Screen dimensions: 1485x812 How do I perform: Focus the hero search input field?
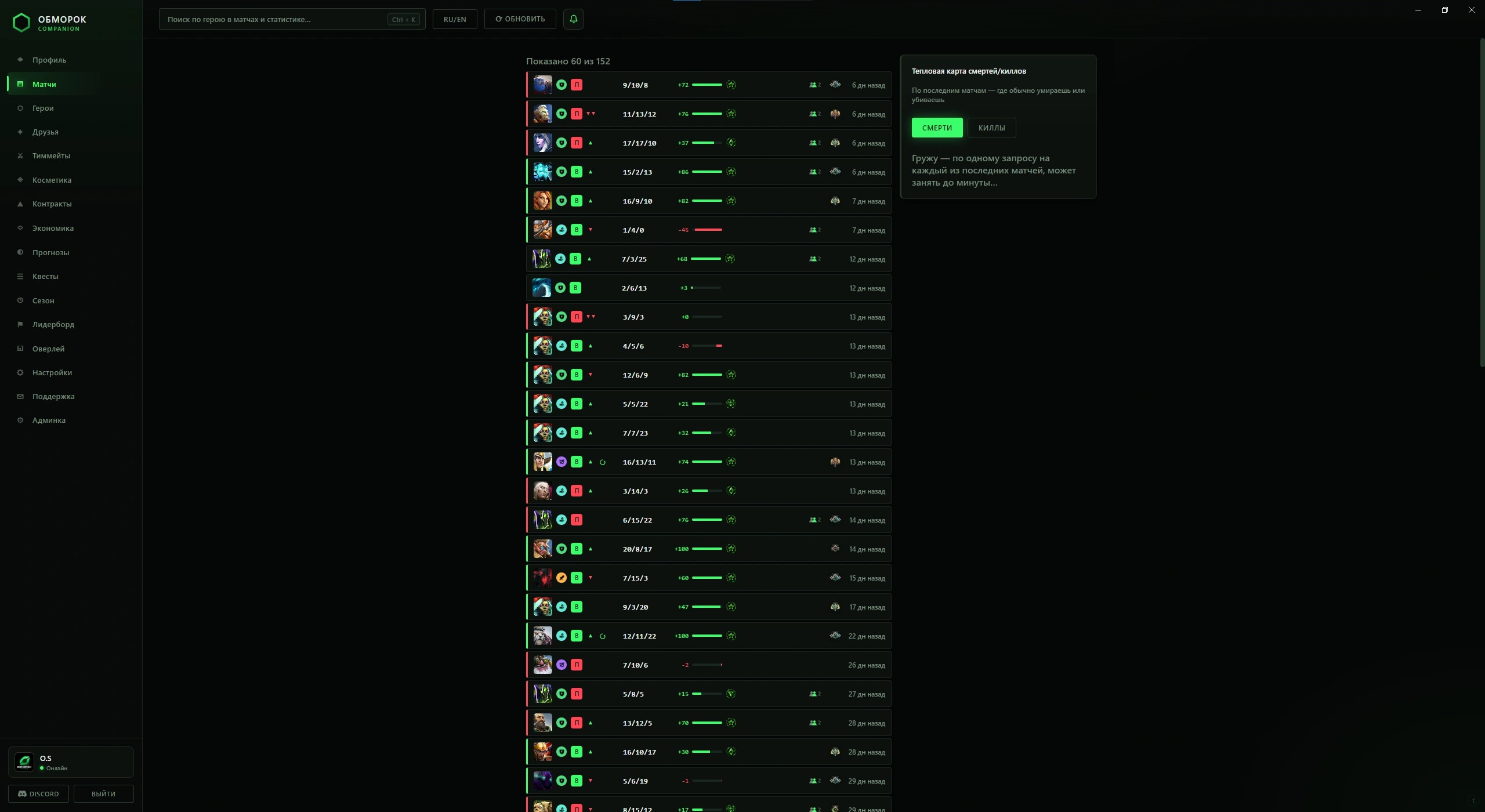point(292,19)
